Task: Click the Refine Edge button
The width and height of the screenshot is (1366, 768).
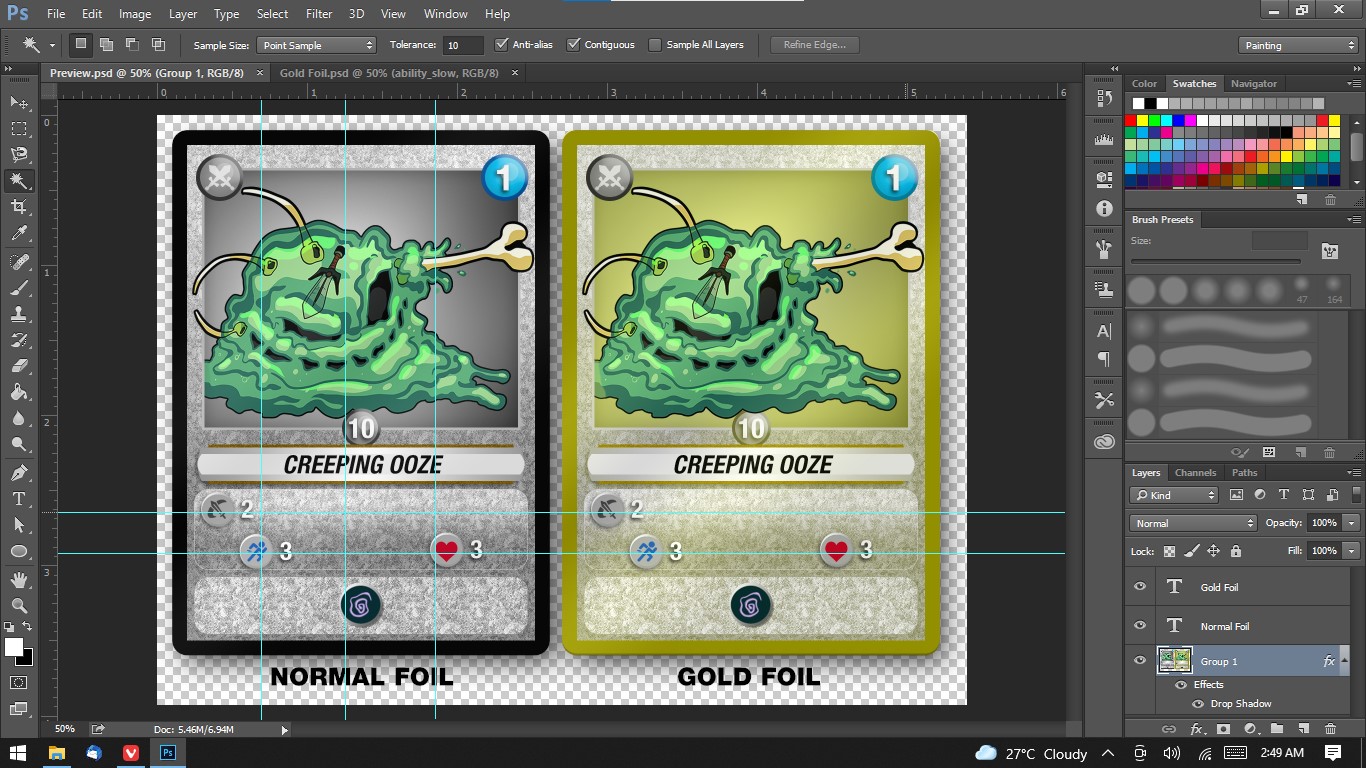Action: 815,45
